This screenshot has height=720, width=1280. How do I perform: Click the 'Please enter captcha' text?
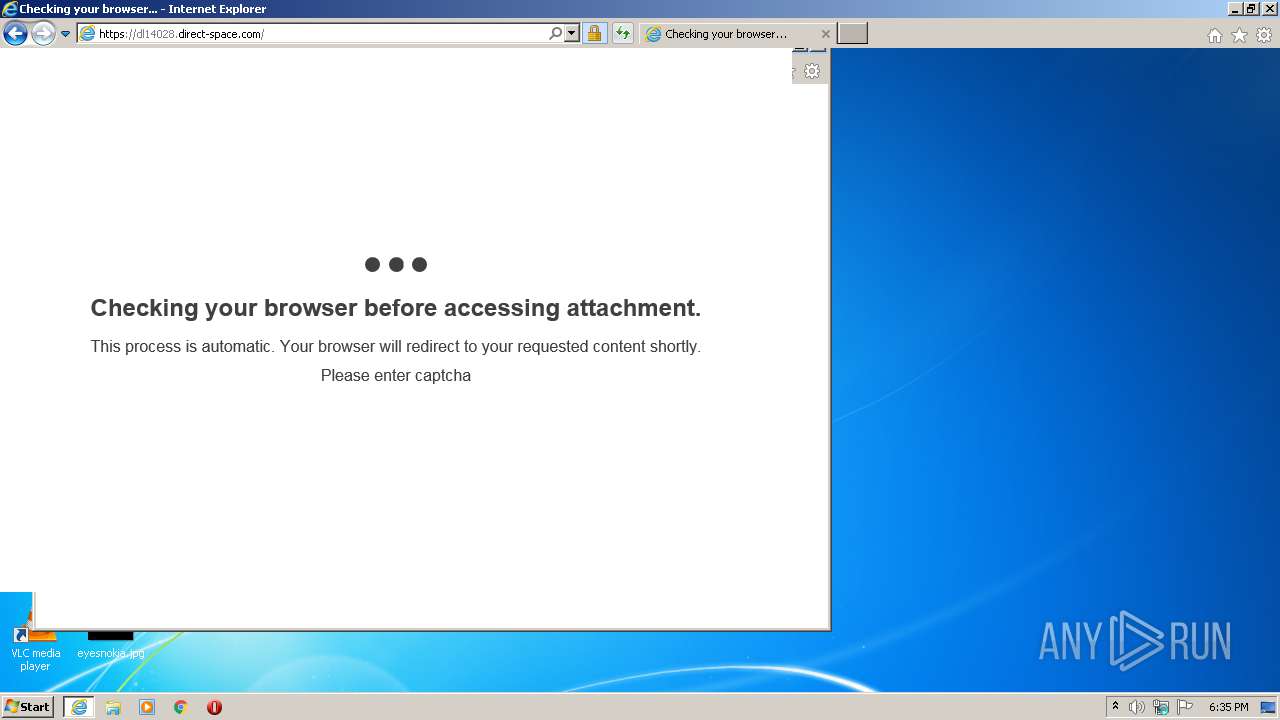(396, 376)
